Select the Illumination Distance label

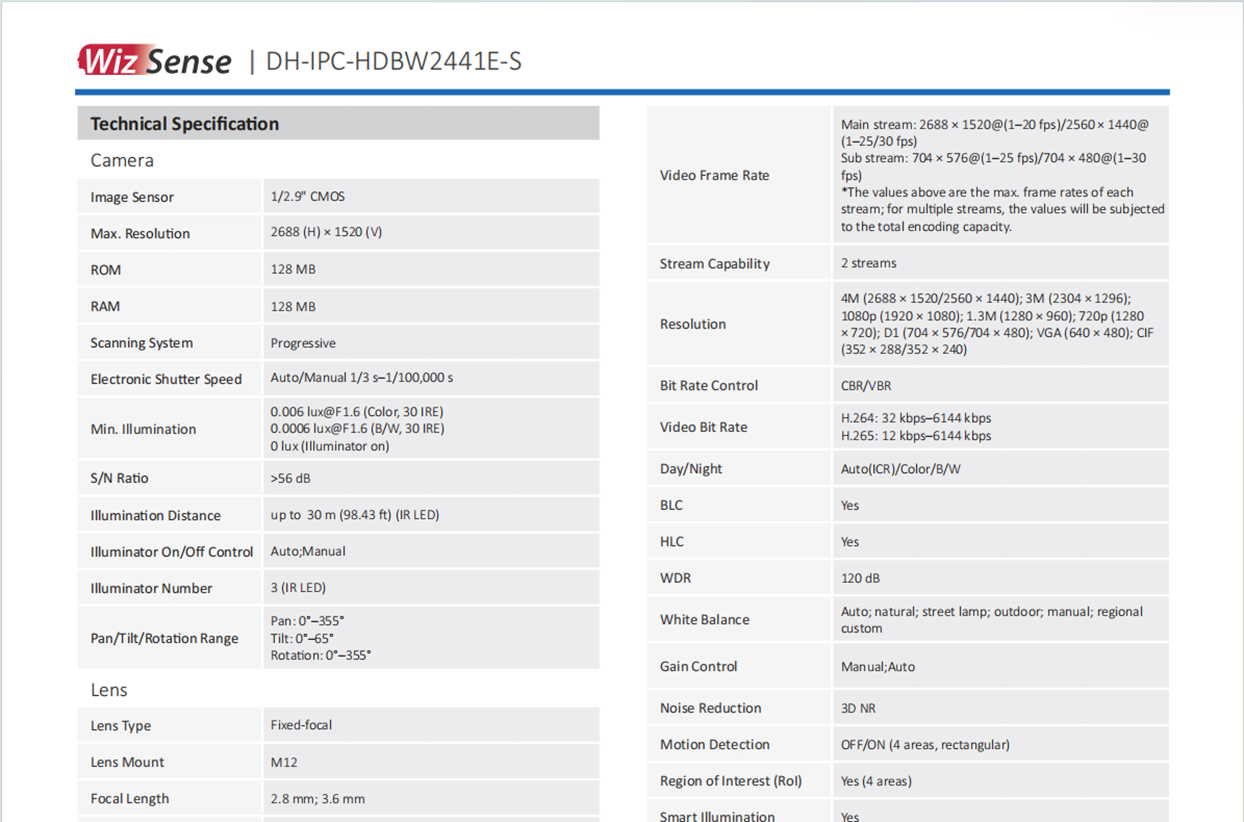pyautogui.click(x=155, y=515)
